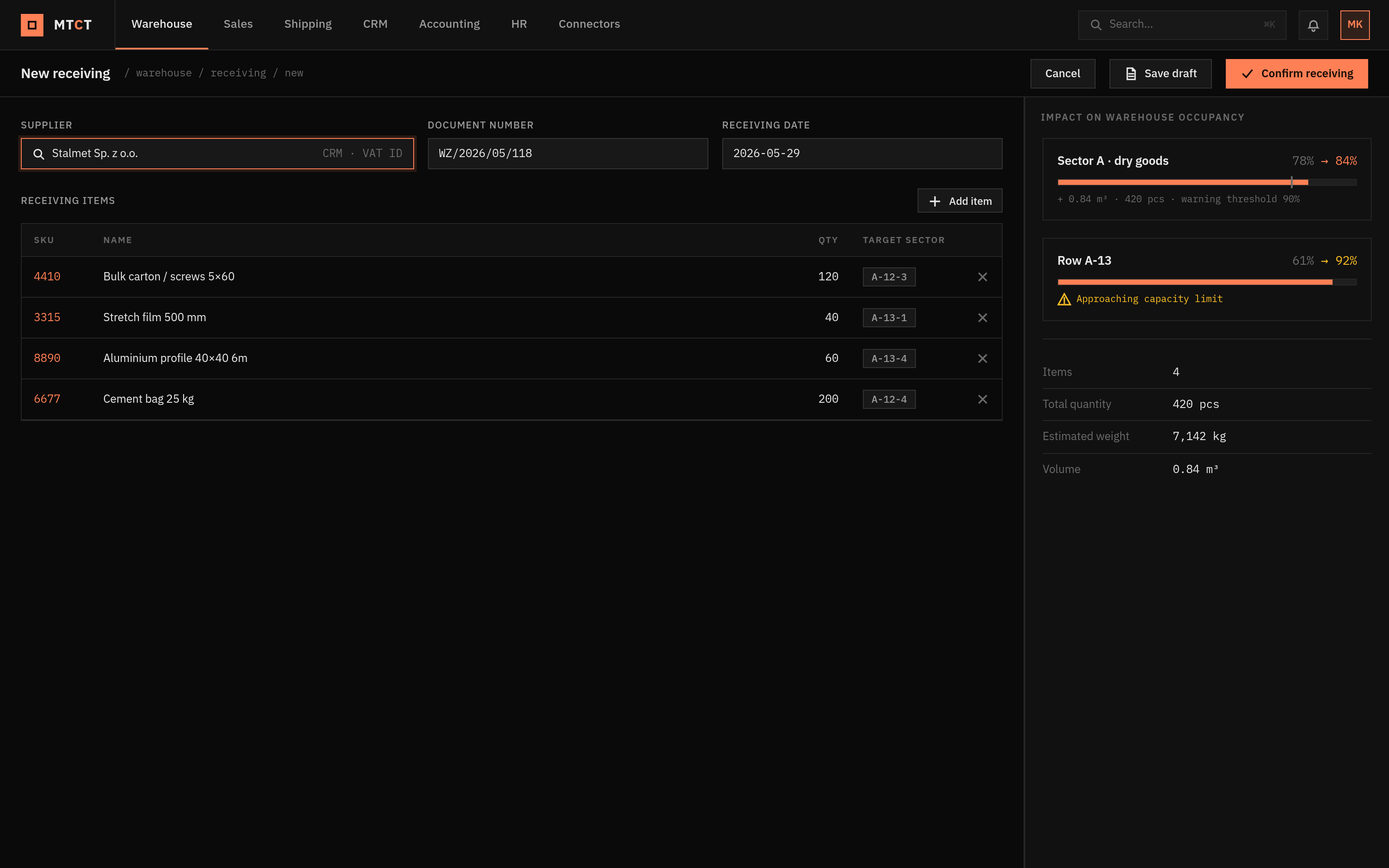Add a new receiving item
This screenshot has width=1389, height=868.
[960, 201]
